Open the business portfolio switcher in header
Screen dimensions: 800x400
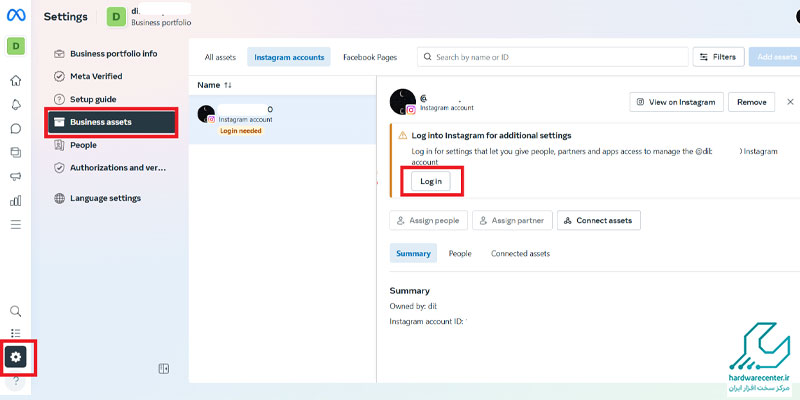pyautogui.click(x=149, y=16)
